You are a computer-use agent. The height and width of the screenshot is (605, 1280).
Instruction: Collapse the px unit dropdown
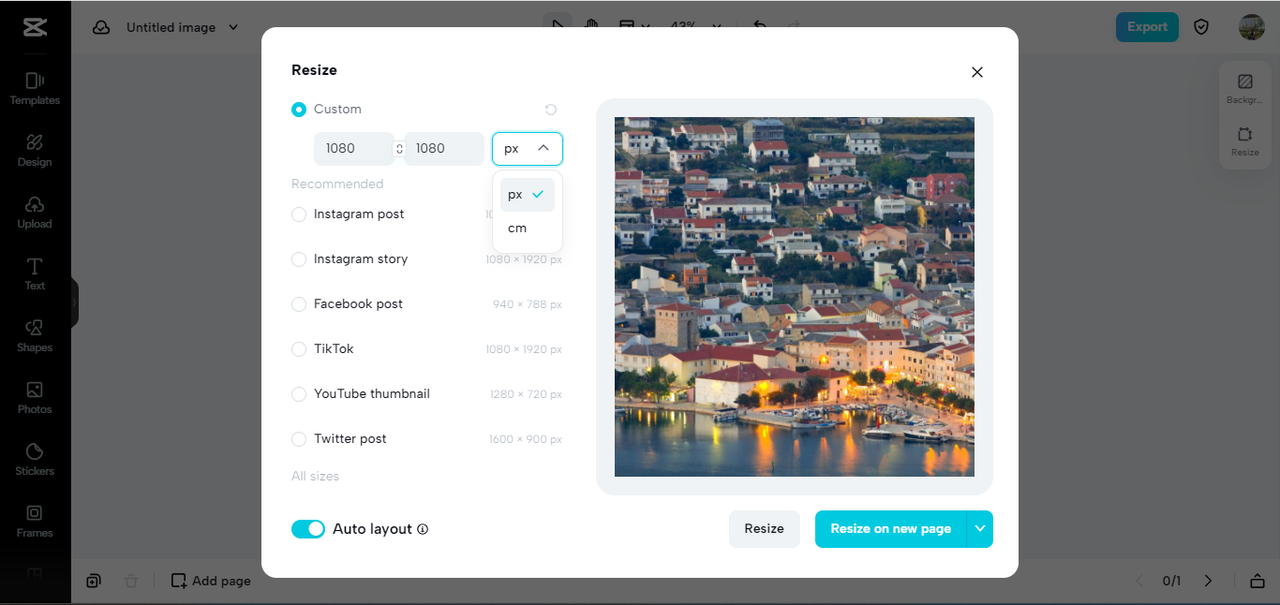527,148
